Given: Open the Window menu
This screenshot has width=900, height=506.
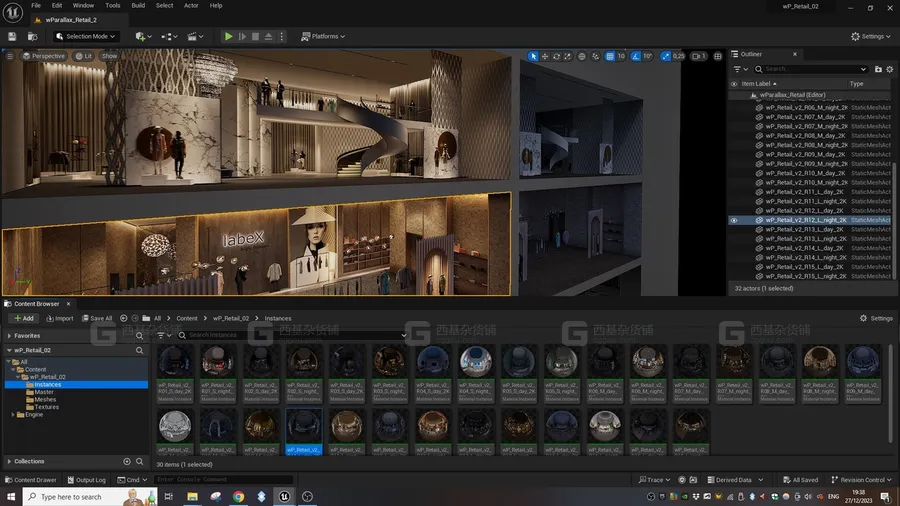Looking at the screenshot, I should [83, 5].
